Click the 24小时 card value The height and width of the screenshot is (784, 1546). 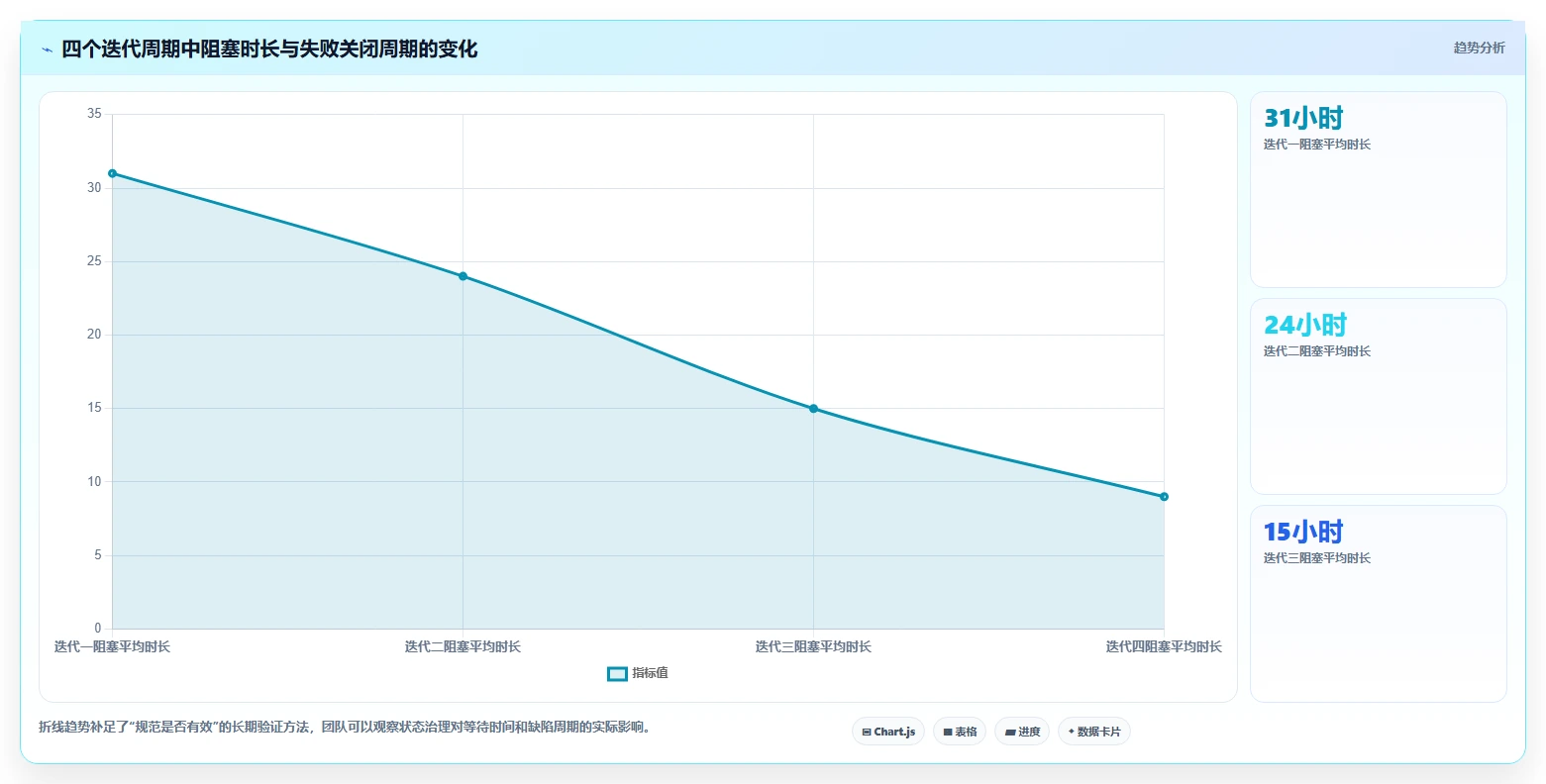(x=1305, y=326)
